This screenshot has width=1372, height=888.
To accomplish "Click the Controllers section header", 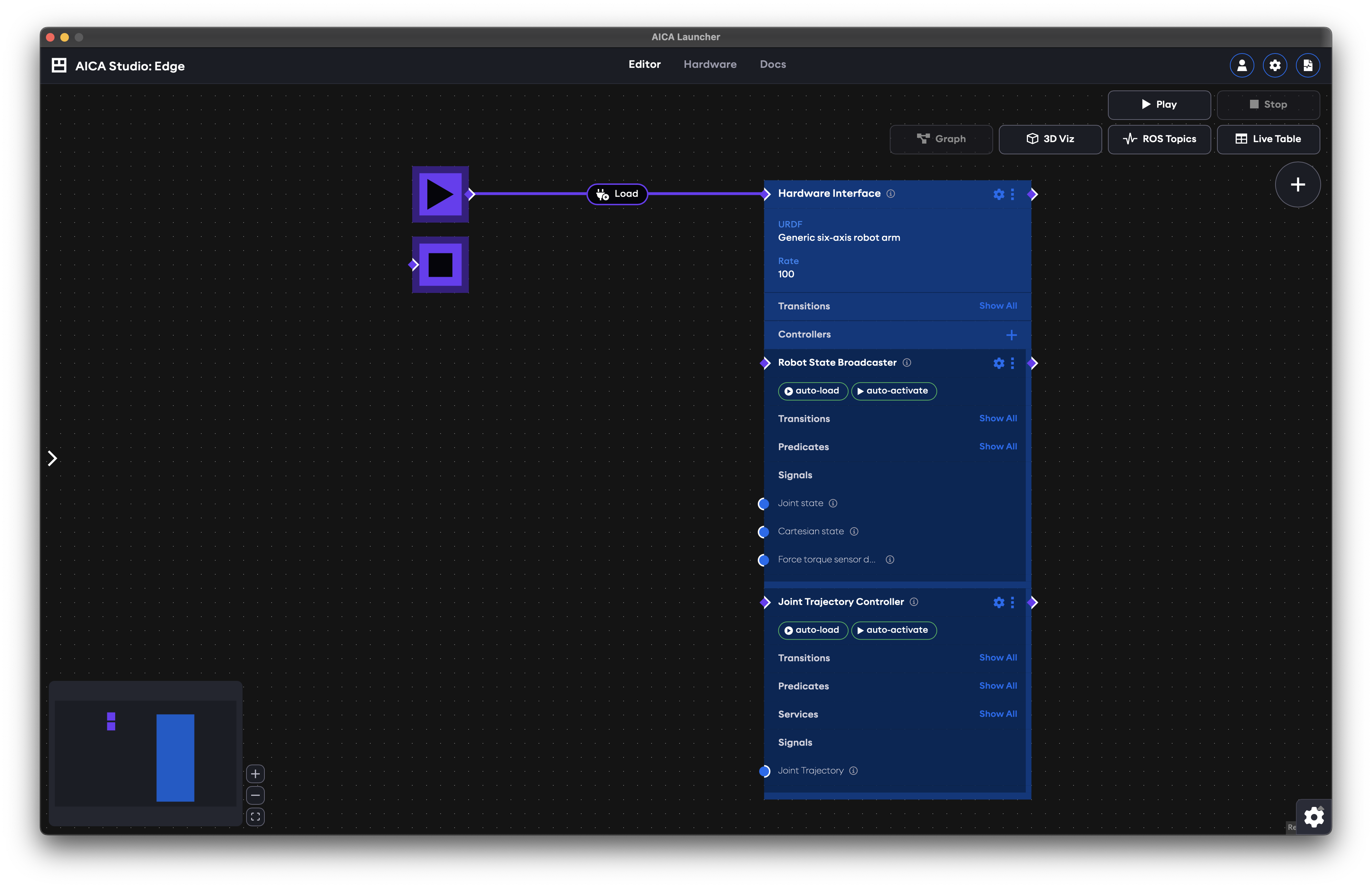I will [x=897, y=335].
